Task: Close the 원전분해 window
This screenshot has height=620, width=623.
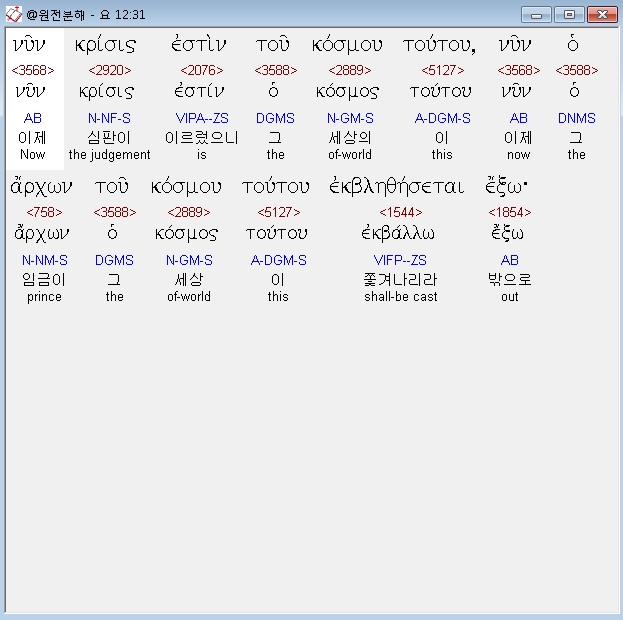Action: [602, 15]
